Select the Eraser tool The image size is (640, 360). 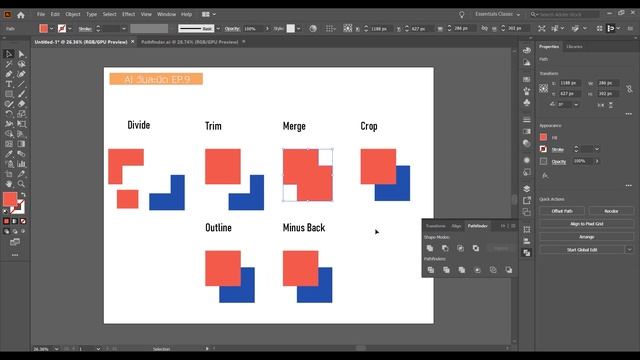tap(22, 104)
